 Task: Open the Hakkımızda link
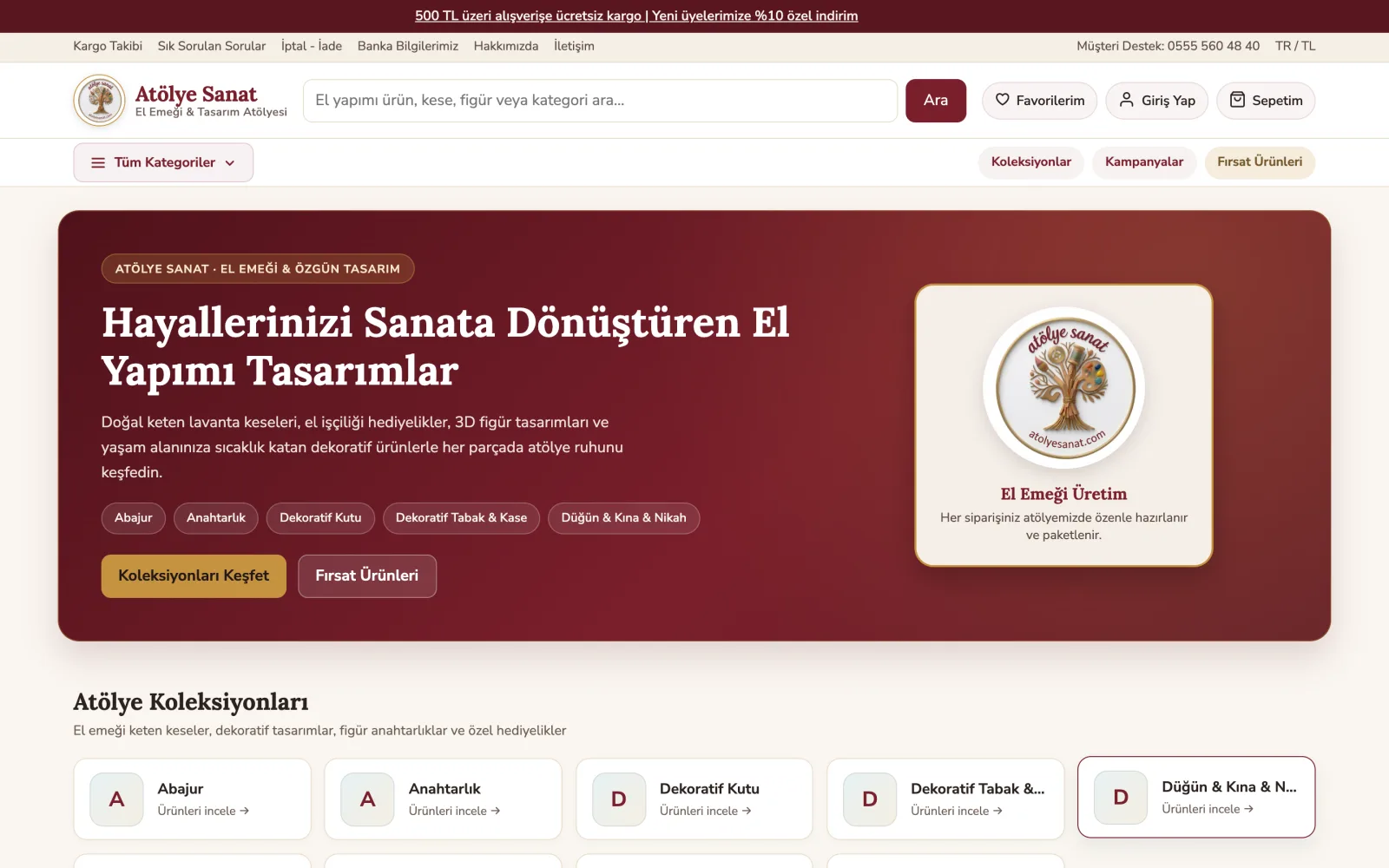pyautogui.click(x=506, y=46)
